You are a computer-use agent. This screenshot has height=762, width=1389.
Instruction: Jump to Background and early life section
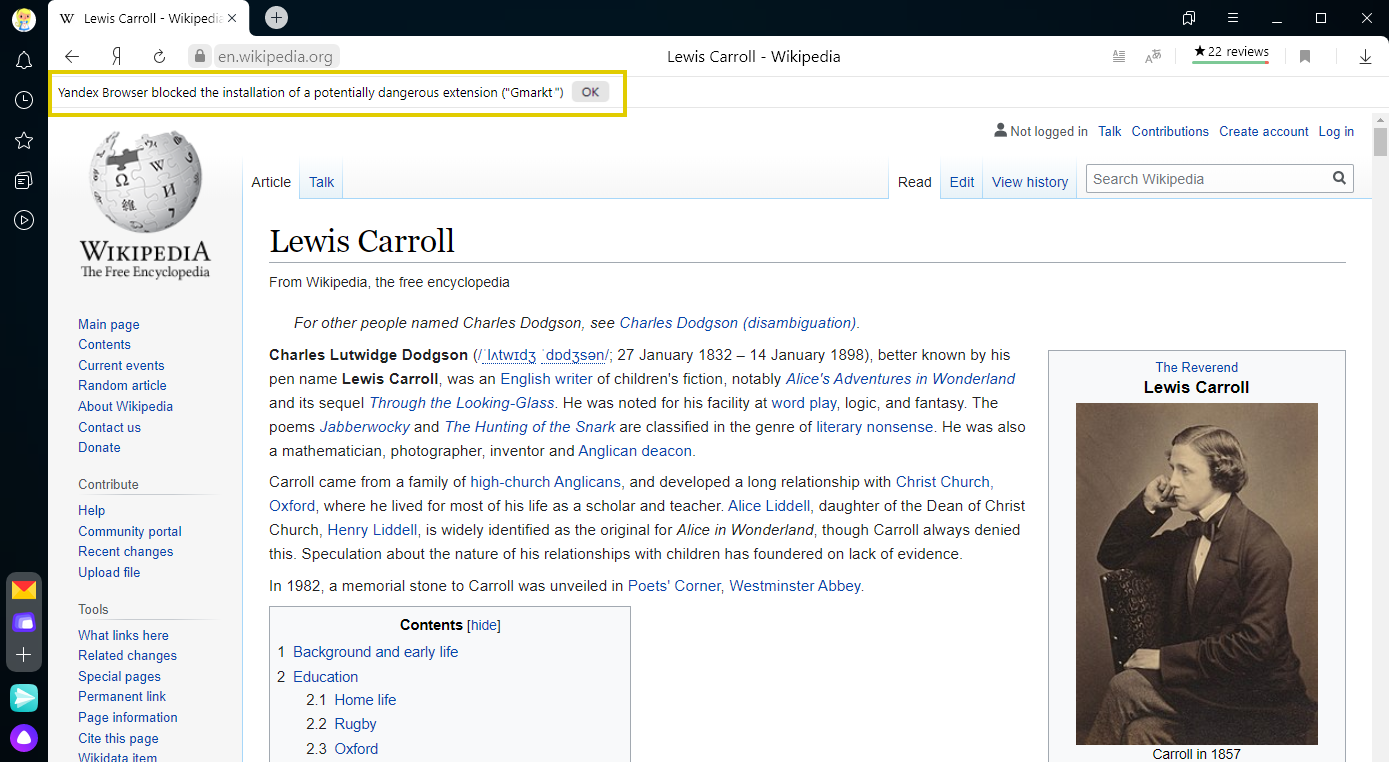tap(375, 652)
